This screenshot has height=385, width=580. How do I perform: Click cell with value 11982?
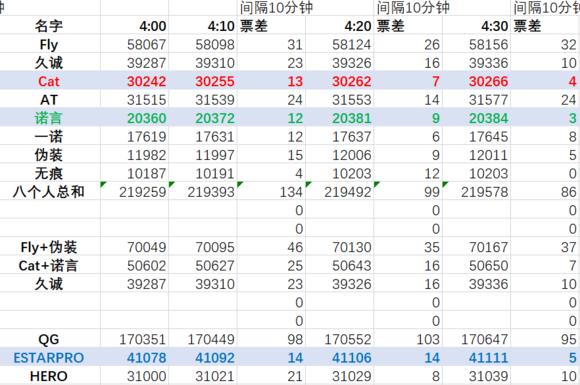[134, 155]
